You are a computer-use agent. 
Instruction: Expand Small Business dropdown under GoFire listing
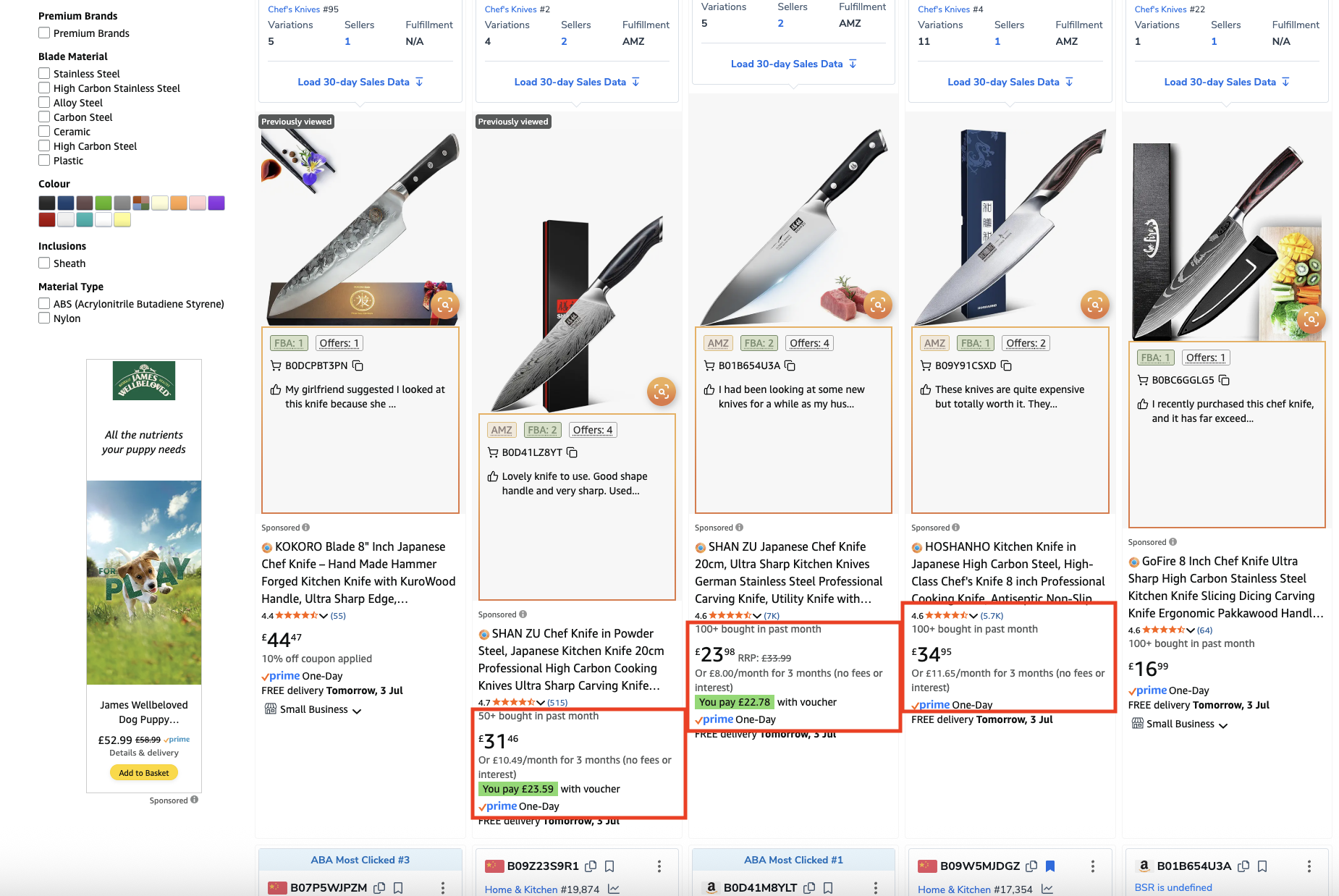click(1223, 725)
